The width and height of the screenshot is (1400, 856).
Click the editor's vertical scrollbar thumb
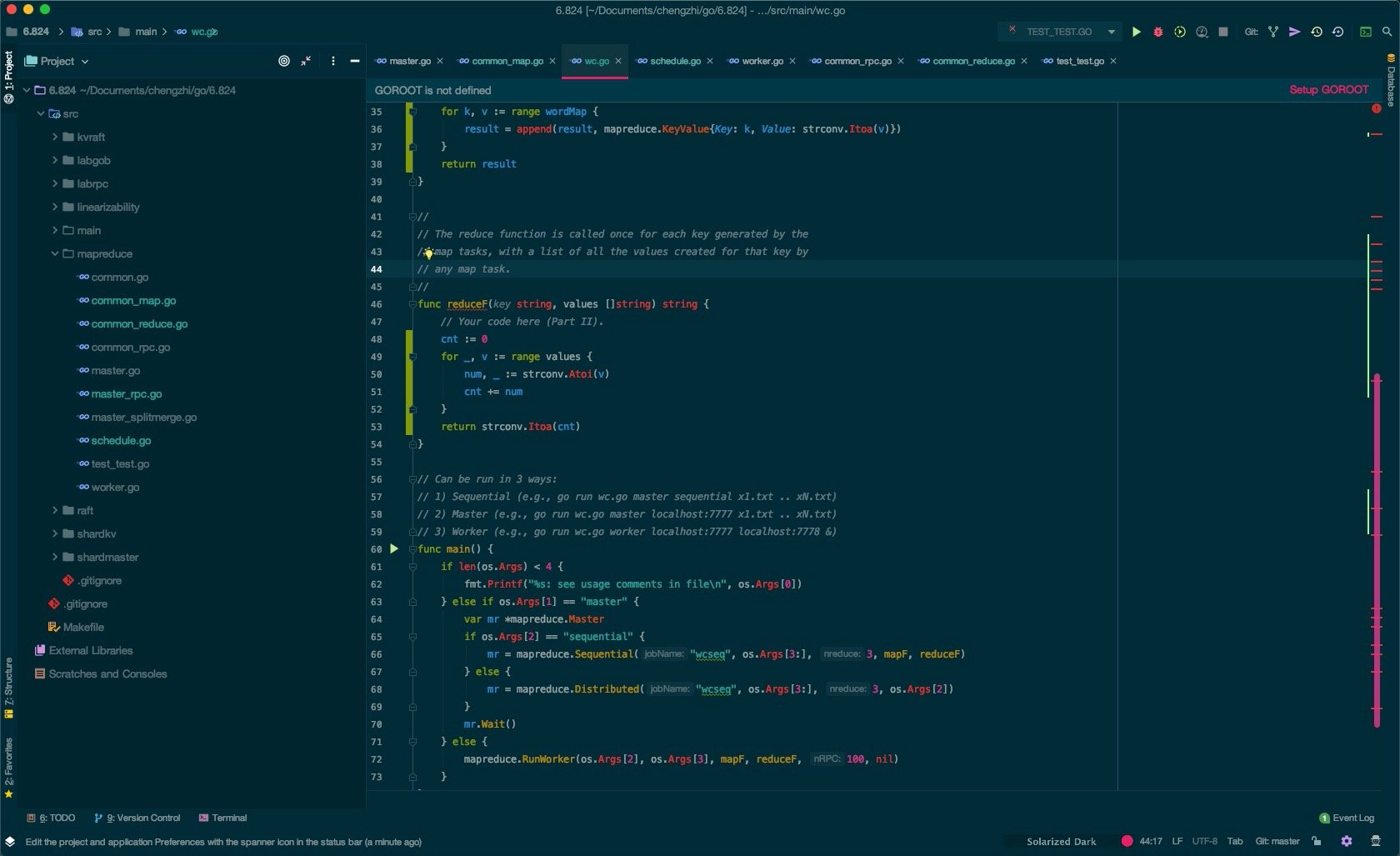tap(1377, 550)
